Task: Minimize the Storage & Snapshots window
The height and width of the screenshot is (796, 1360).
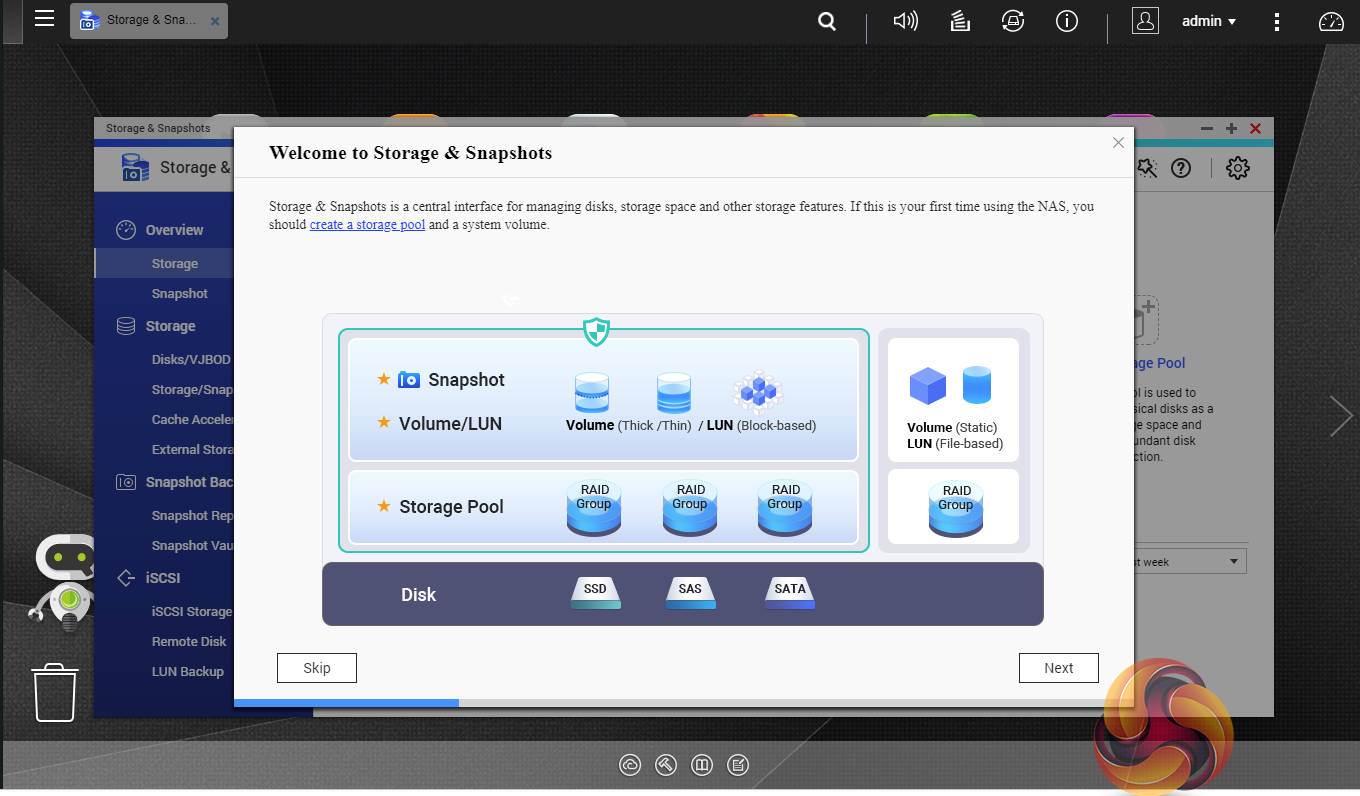Action: pos(1207,128)
